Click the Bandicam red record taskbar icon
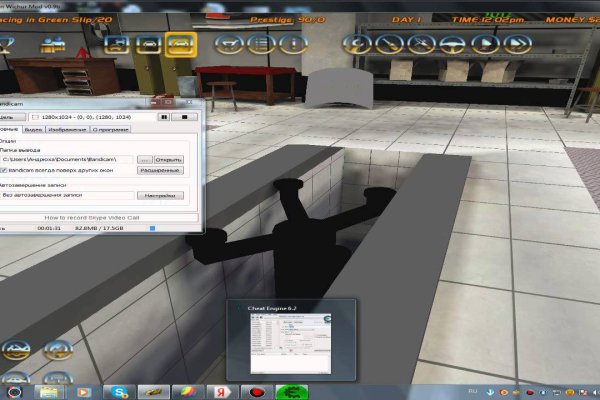 pyautogui.click(x=256, y=388)
